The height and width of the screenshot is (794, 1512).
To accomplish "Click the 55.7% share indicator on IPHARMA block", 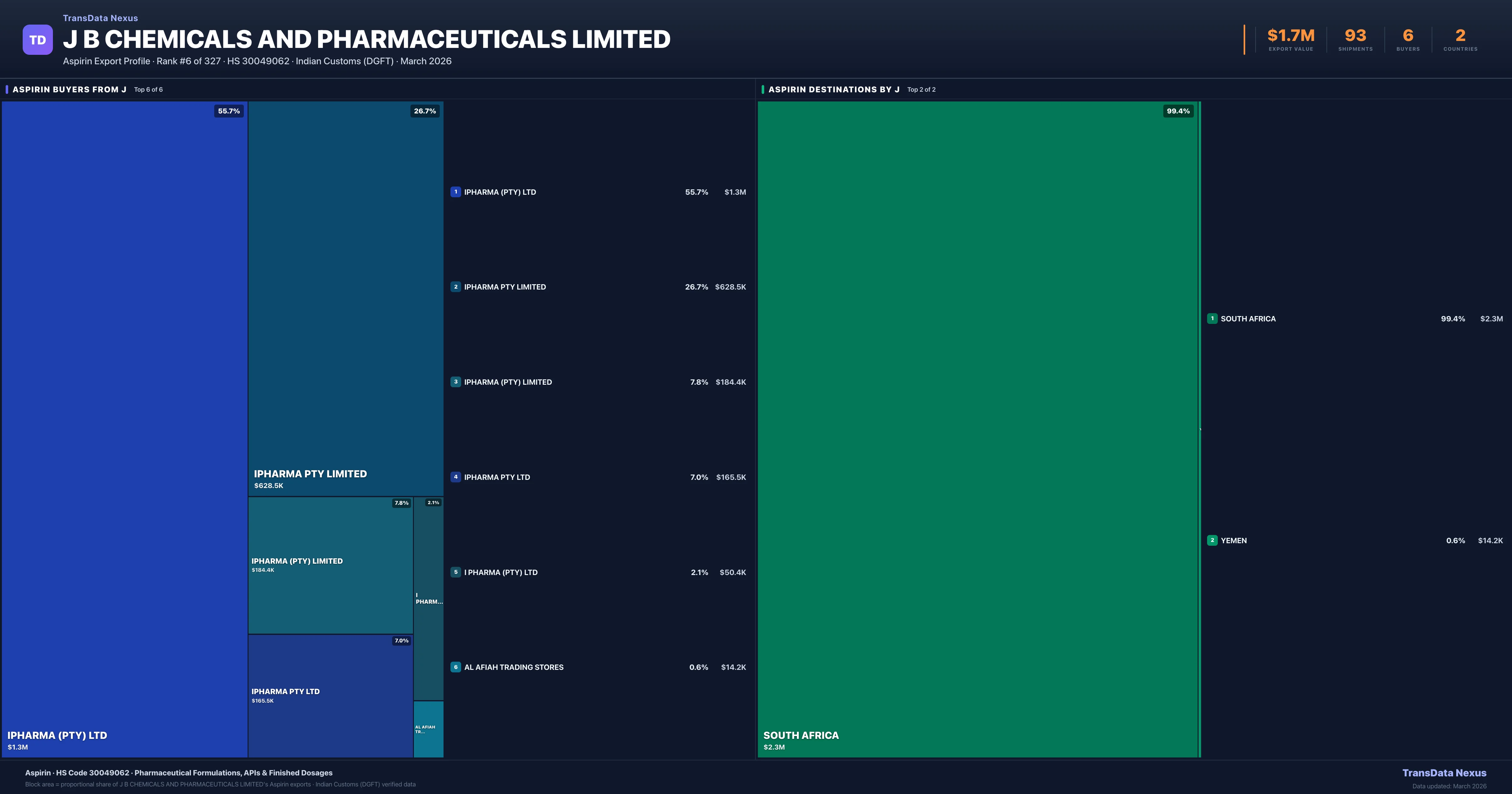I will pyautogui.click(x=228, y=111).
